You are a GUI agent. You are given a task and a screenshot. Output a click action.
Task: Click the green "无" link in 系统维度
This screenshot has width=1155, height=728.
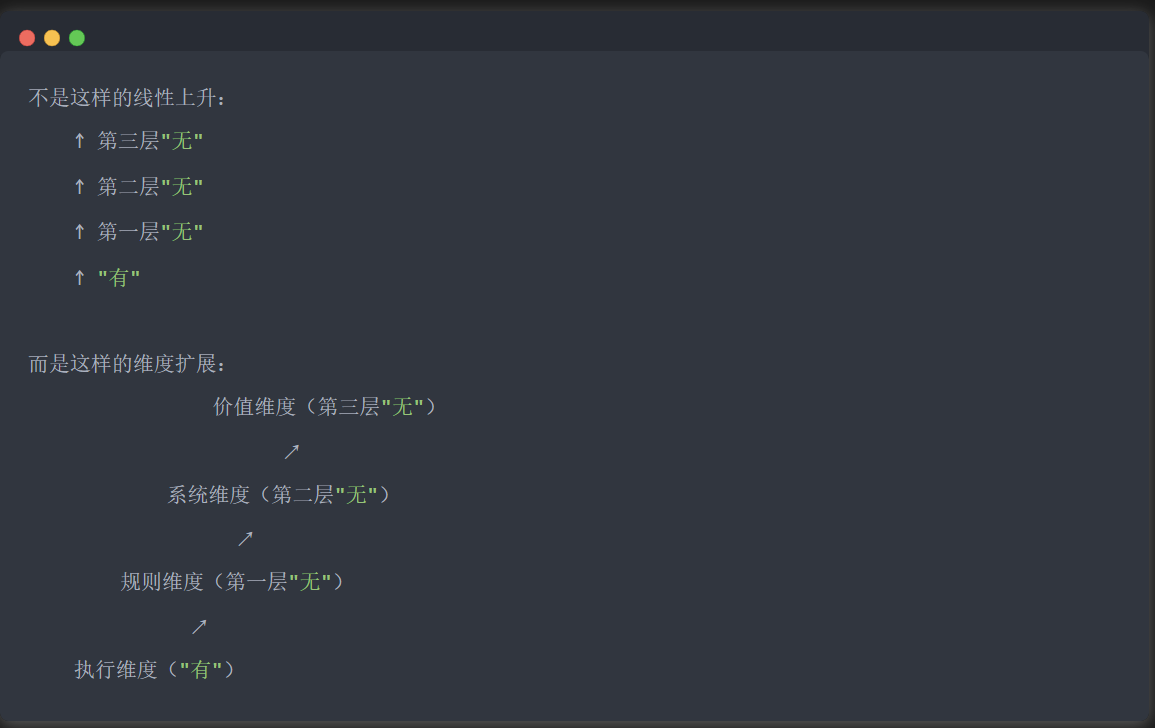pos(355,493)
